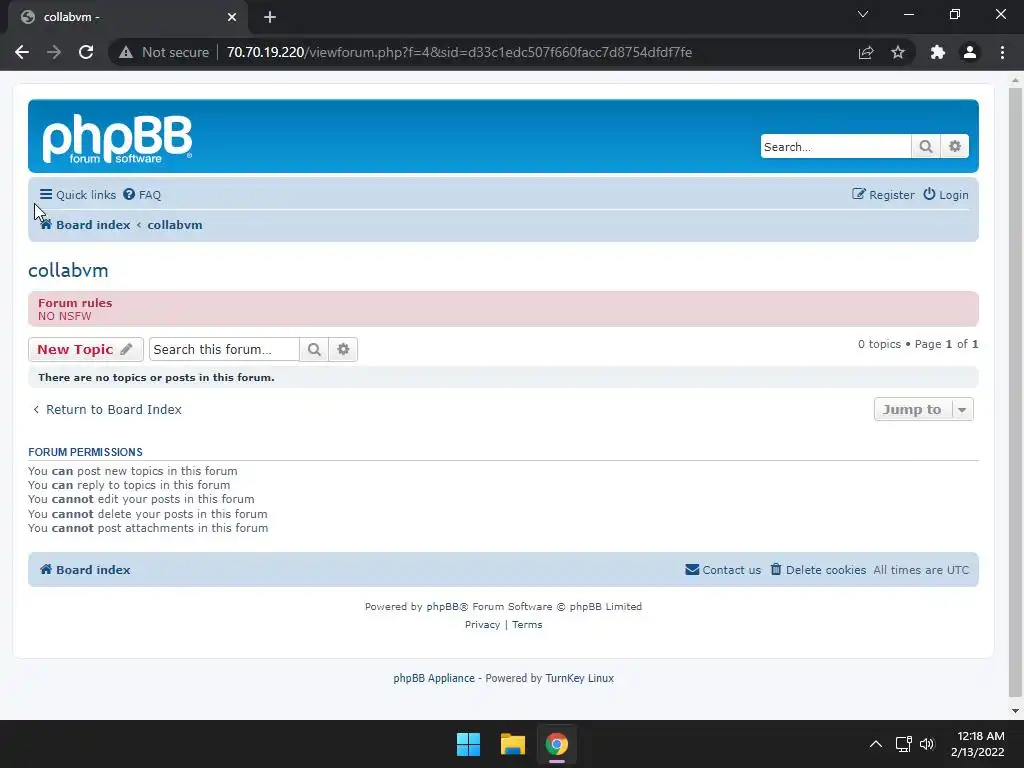1024x768 pixels.
Task: Focus the Search this forum field
Action: pyautogui.click(x=224, y=349)
